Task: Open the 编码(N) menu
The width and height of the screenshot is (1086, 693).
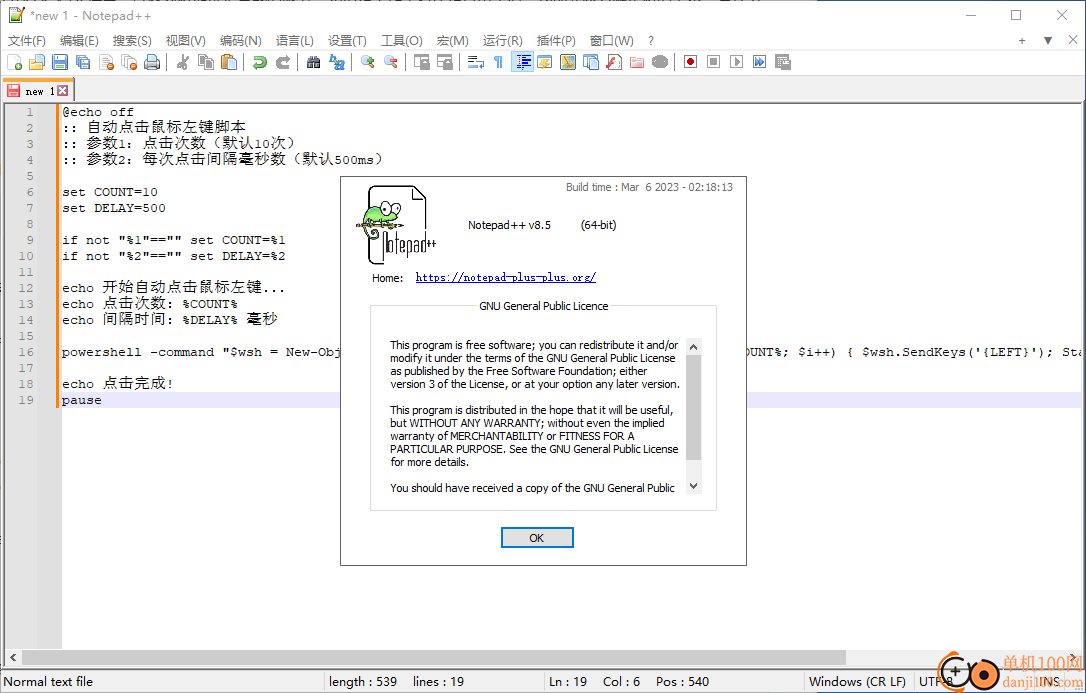Action: pos(240,41)
